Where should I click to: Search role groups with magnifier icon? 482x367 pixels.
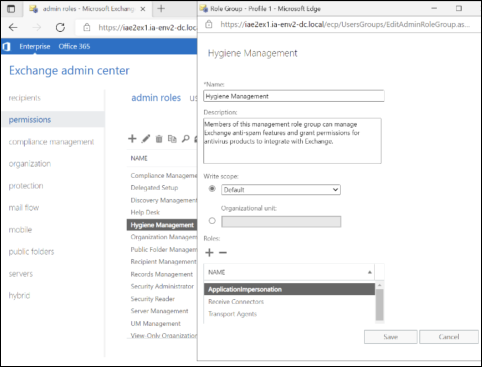coord(185,139)
